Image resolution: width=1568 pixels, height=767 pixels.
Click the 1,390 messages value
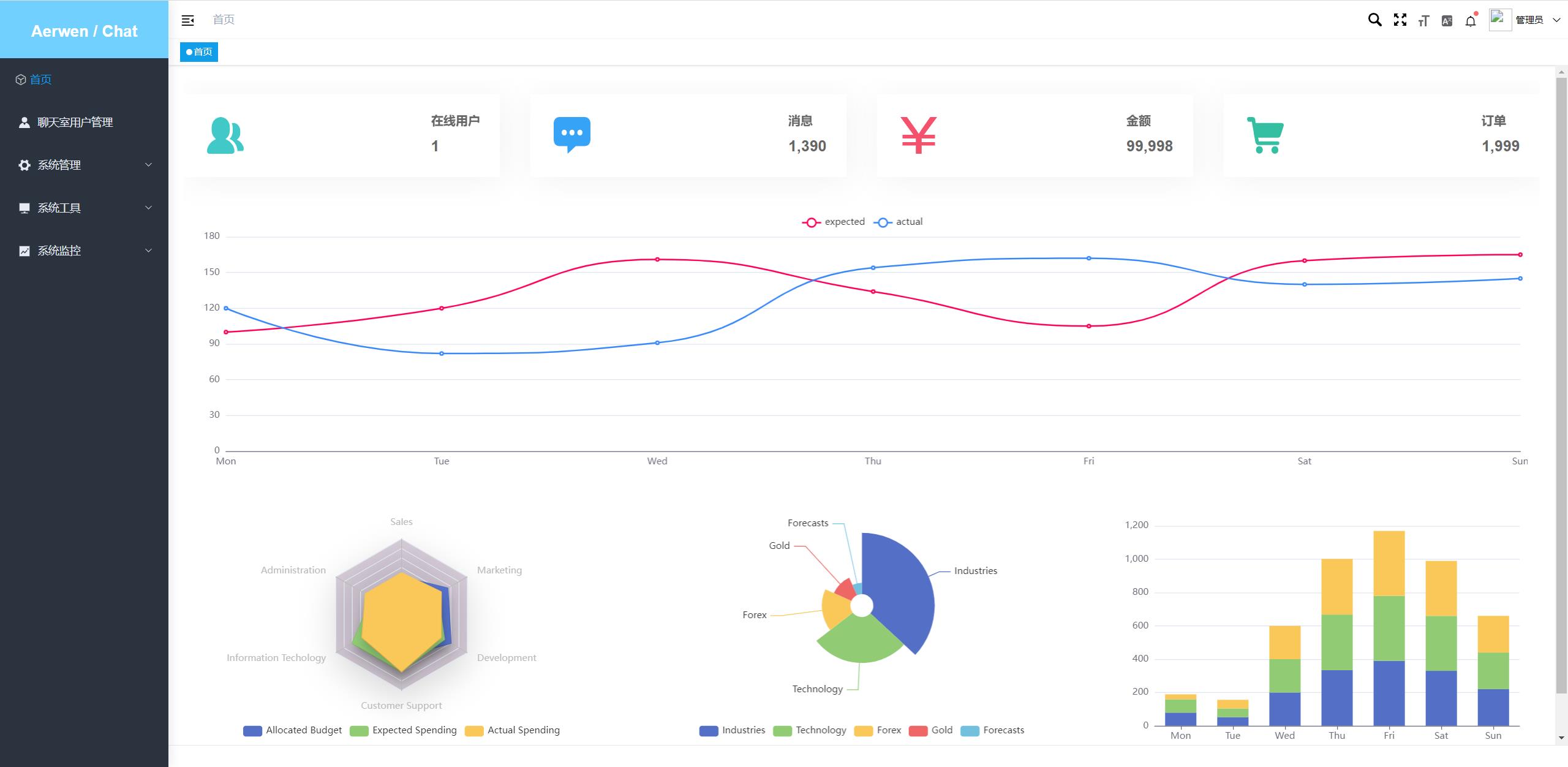807,146
